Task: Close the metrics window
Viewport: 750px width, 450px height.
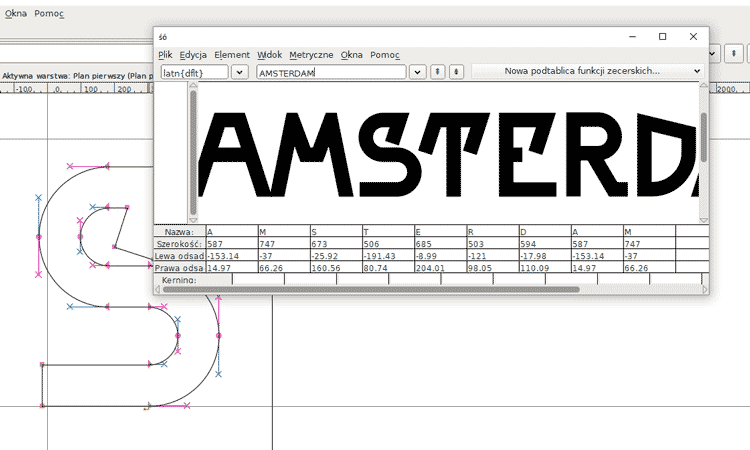Action: tap(693, 36)
